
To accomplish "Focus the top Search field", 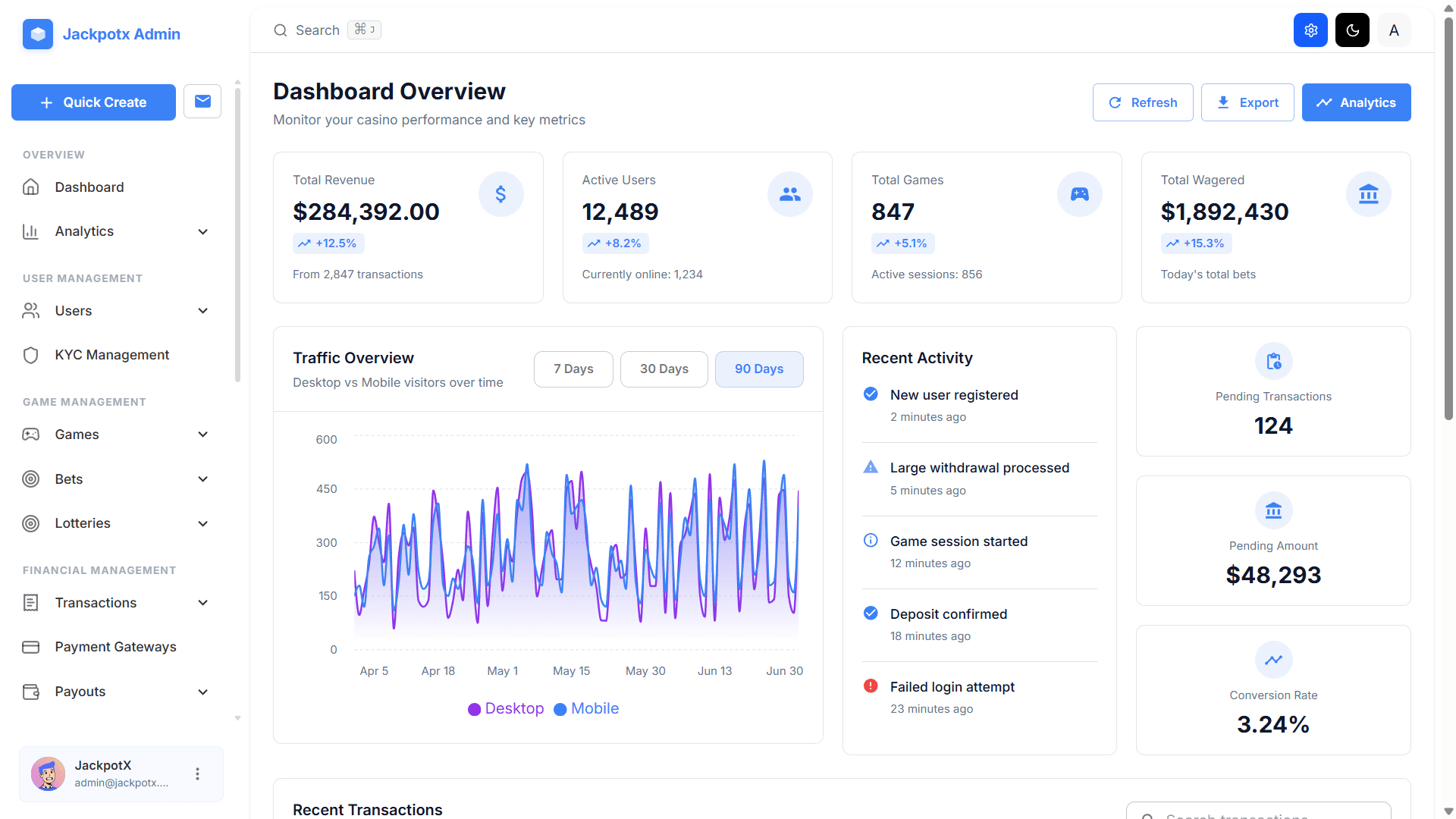I will tap(317, 30).
